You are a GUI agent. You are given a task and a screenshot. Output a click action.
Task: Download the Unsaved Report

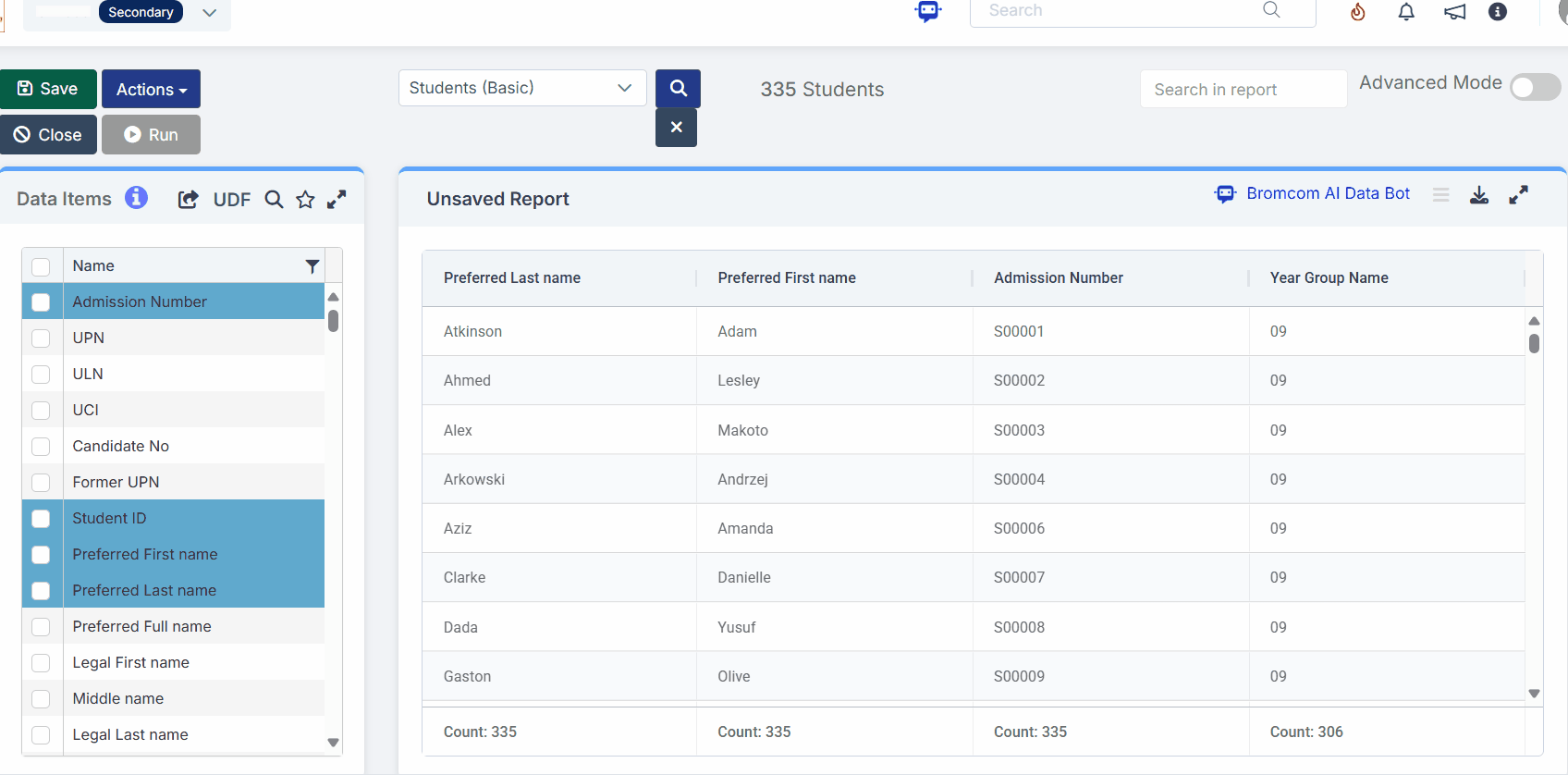(1479, 195)
